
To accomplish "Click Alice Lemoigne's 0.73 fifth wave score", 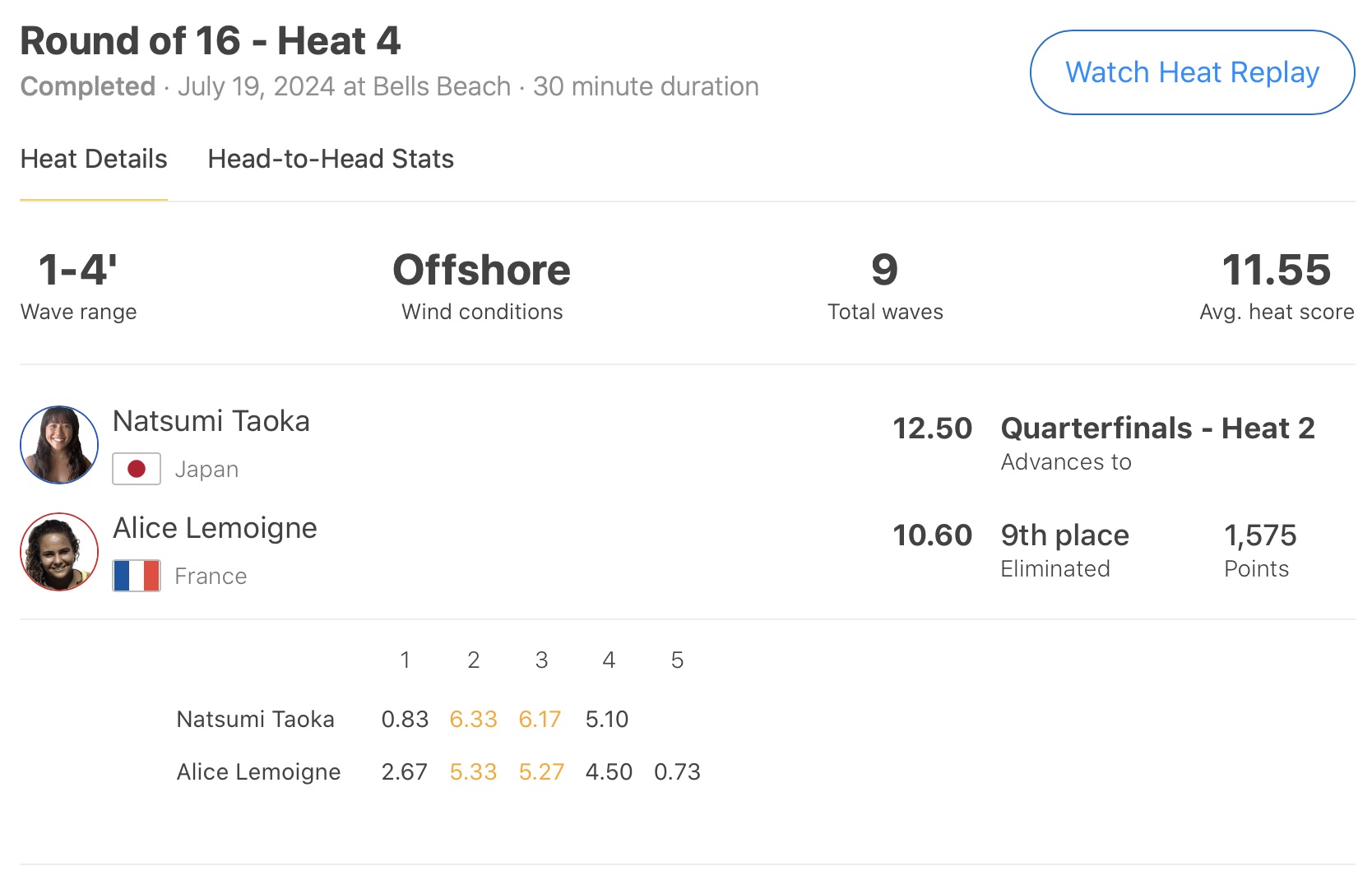I will (677, 772).
